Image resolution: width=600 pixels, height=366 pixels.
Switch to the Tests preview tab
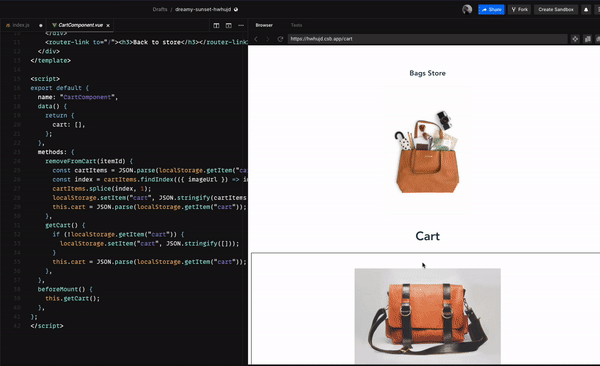tap(296, 25)
